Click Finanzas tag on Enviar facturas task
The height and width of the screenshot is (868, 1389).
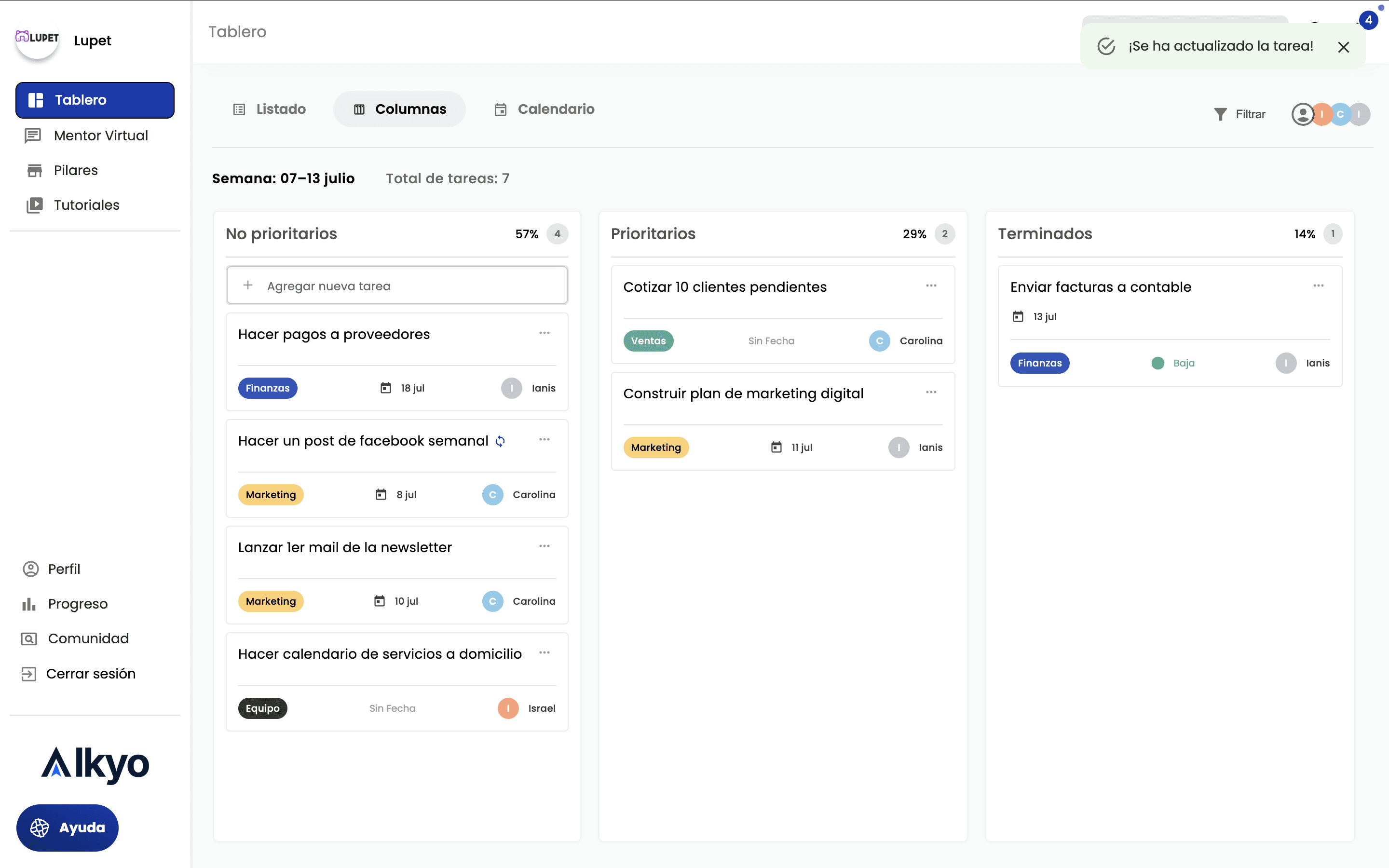[x=1039, y=364]
